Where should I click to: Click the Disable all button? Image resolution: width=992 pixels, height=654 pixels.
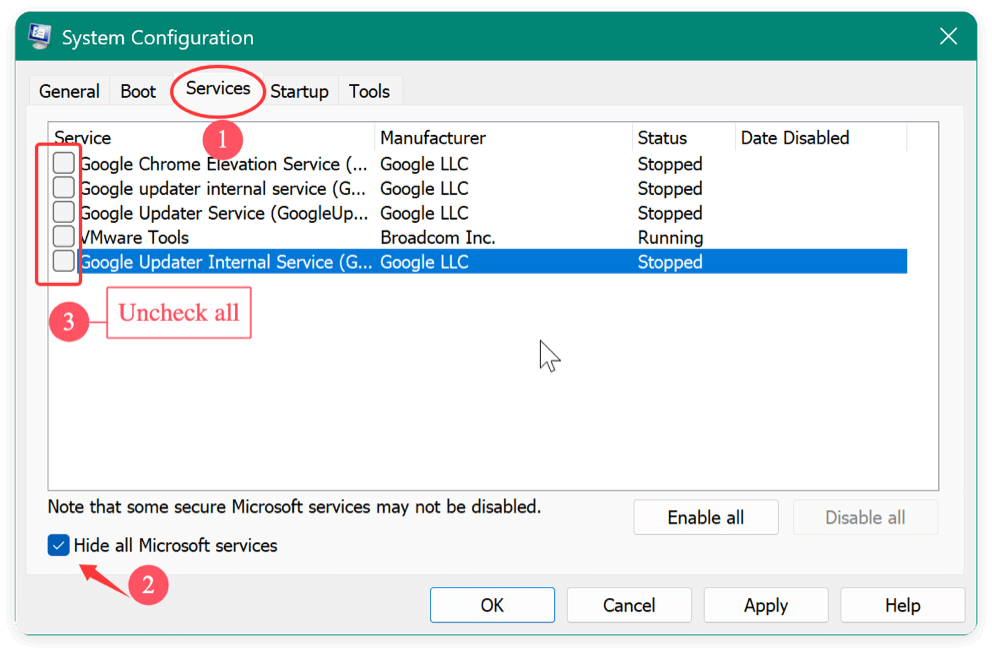864,517
